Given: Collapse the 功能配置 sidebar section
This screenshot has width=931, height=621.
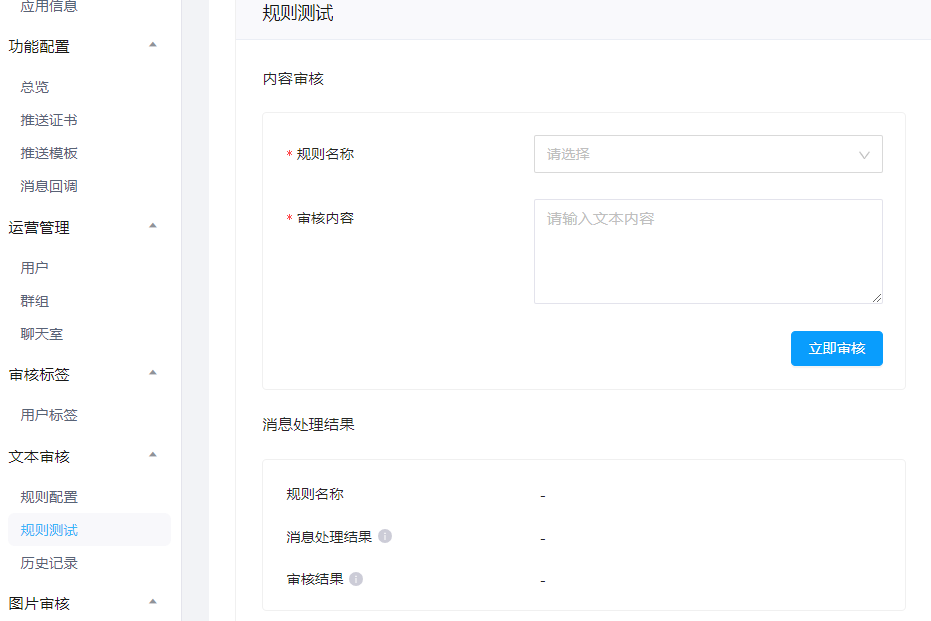Looking at the screenshot, I should coord(153,45).
